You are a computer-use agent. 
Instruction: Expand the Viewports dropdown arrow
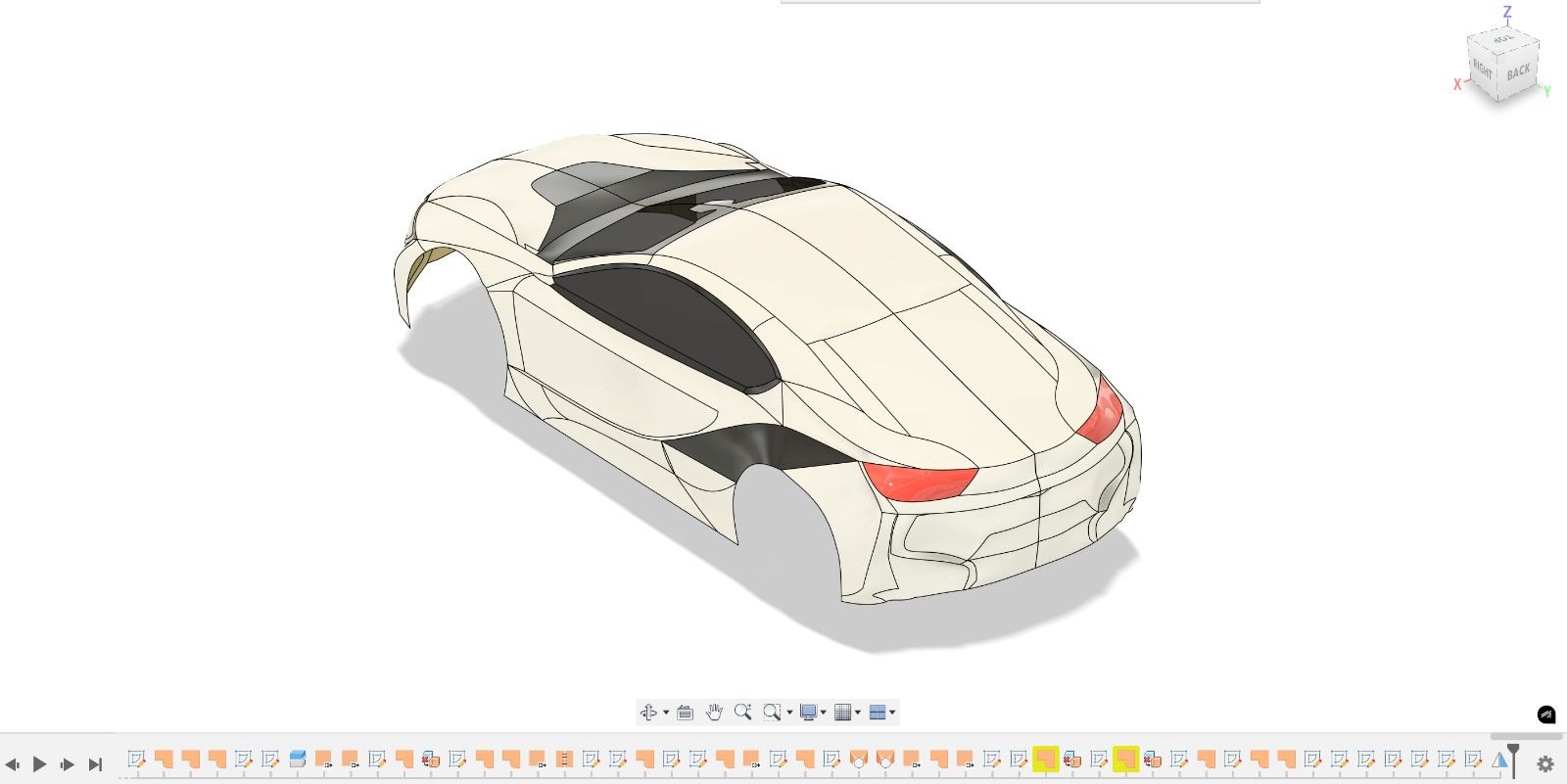pos(892,713)
